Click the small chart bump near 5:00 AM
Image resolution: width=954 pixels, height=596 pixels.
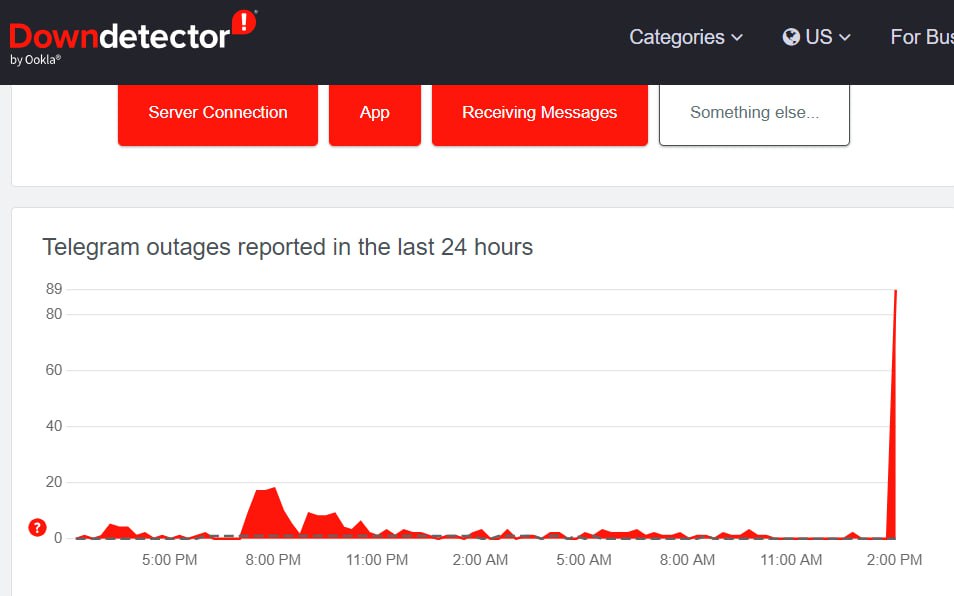pyautogui.click(x=603, y=533)
